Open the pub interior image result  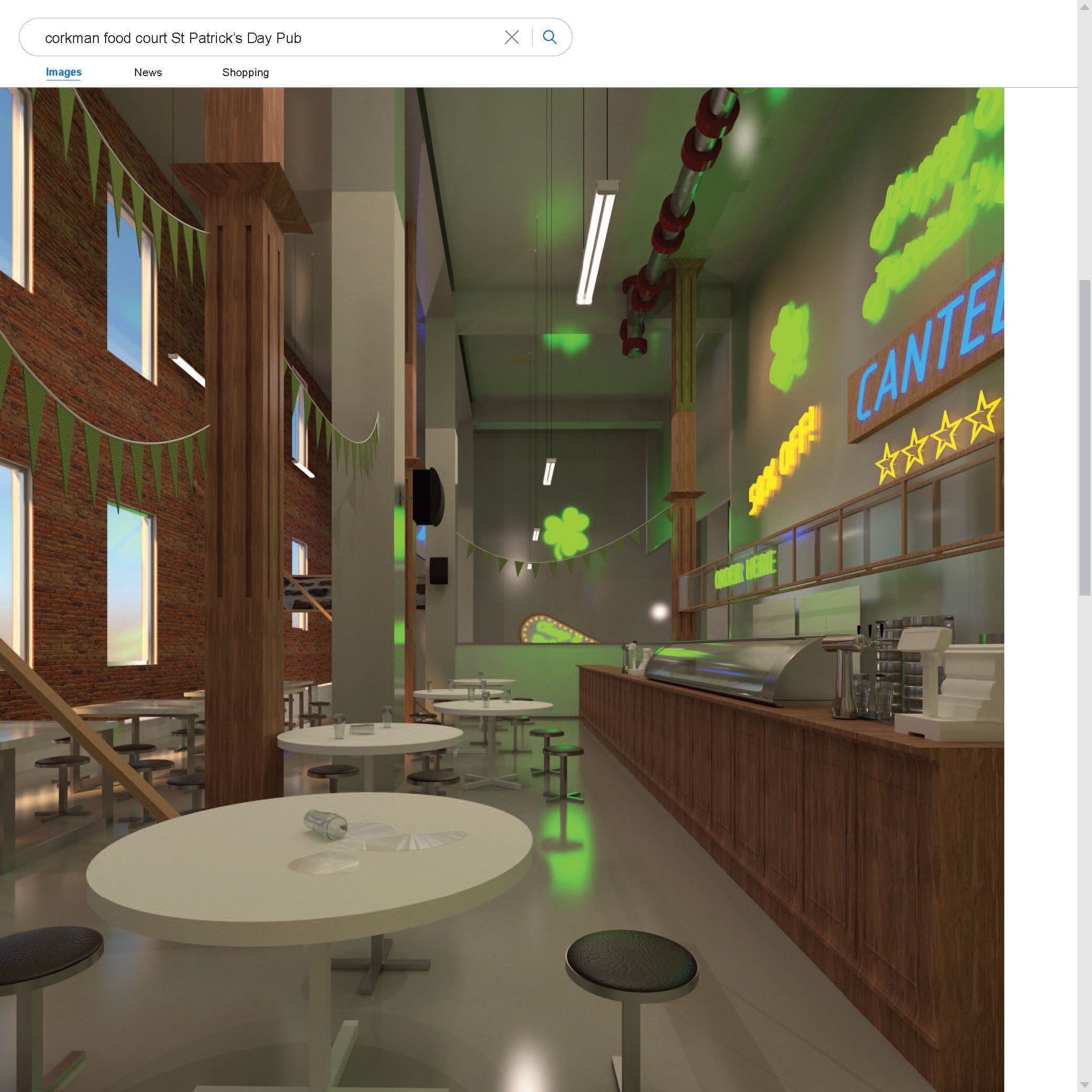coord(502,588)
